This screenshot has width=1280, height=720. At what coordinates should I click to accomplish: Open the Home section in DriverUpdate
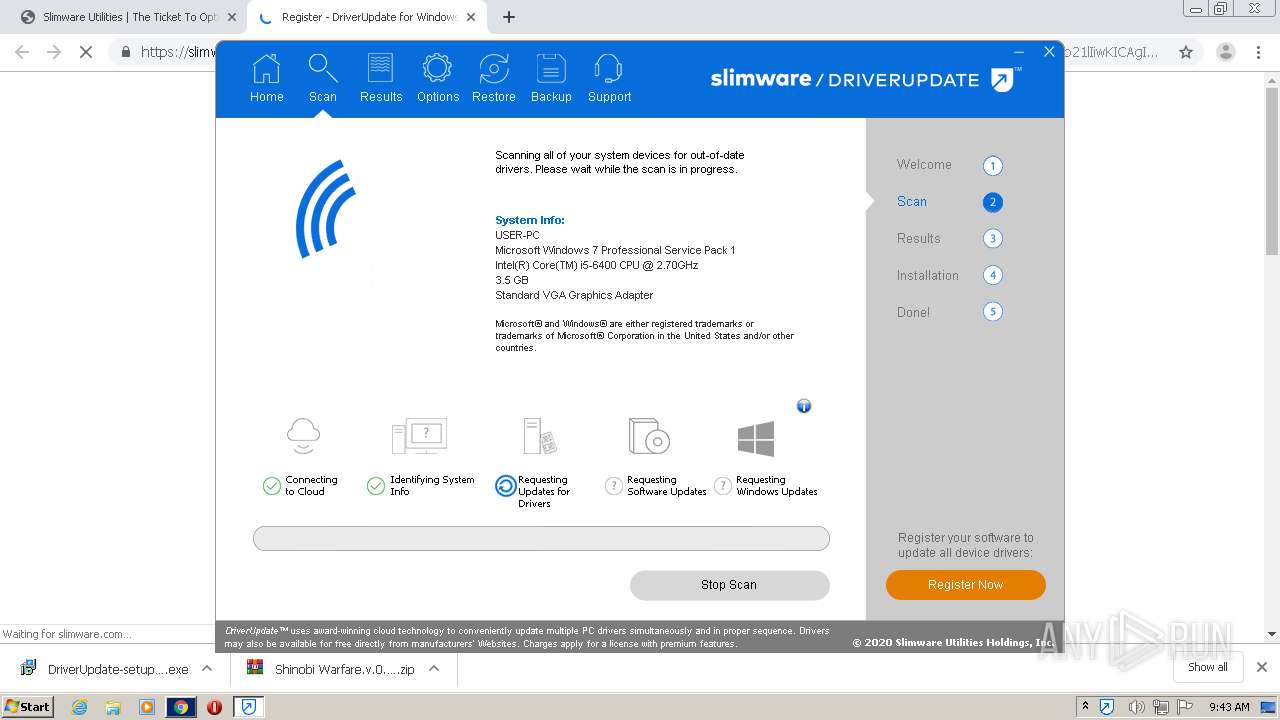[266, 79]
